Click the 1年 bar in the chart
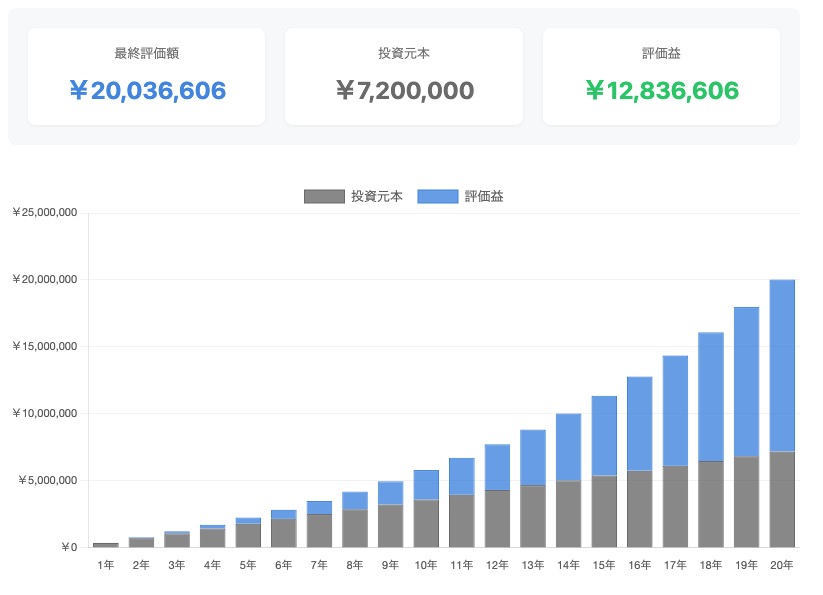The image size is (823, 595). click(x=106, y=544)
